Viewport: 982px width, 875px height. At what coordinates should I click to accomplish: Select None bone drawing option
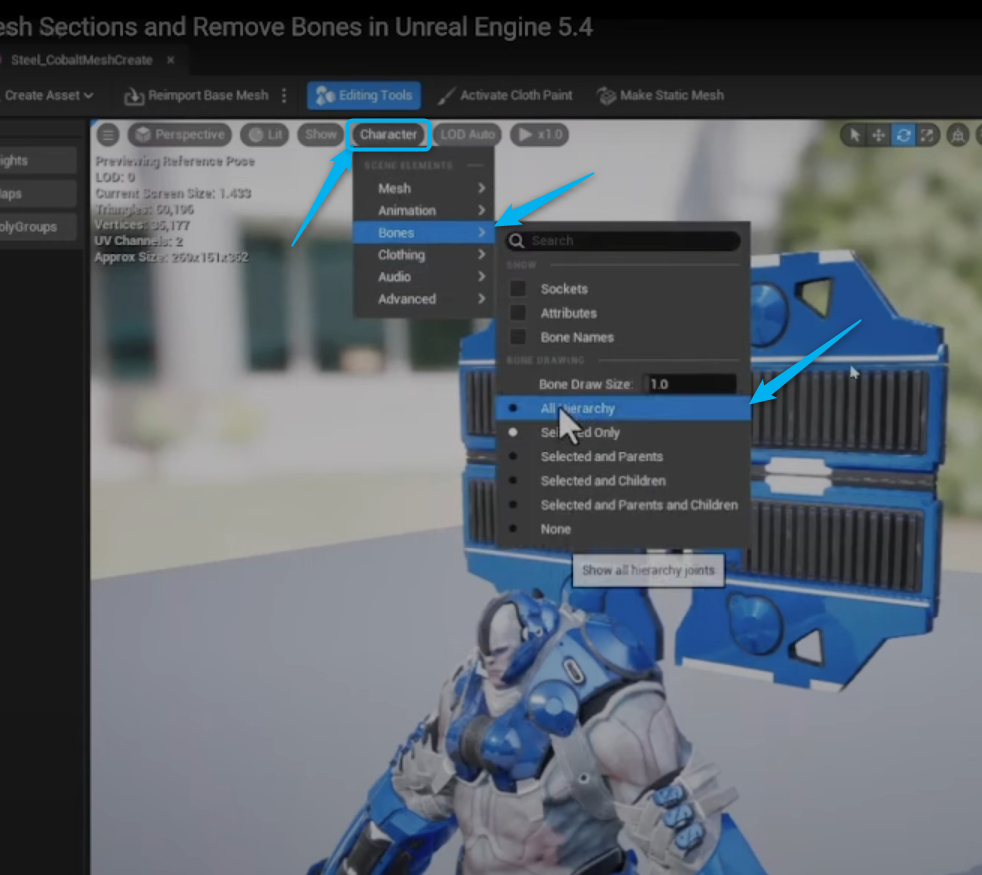coord(623,529)
